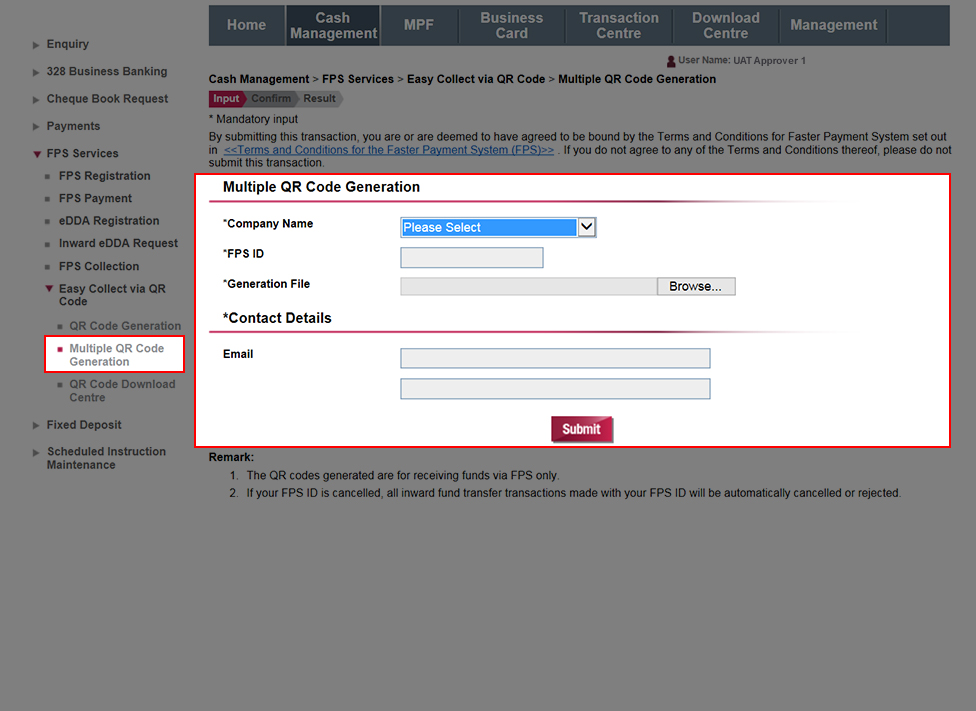Open the Company Name dropdown
Screen dimensions: 976x711
pos(498,227)
